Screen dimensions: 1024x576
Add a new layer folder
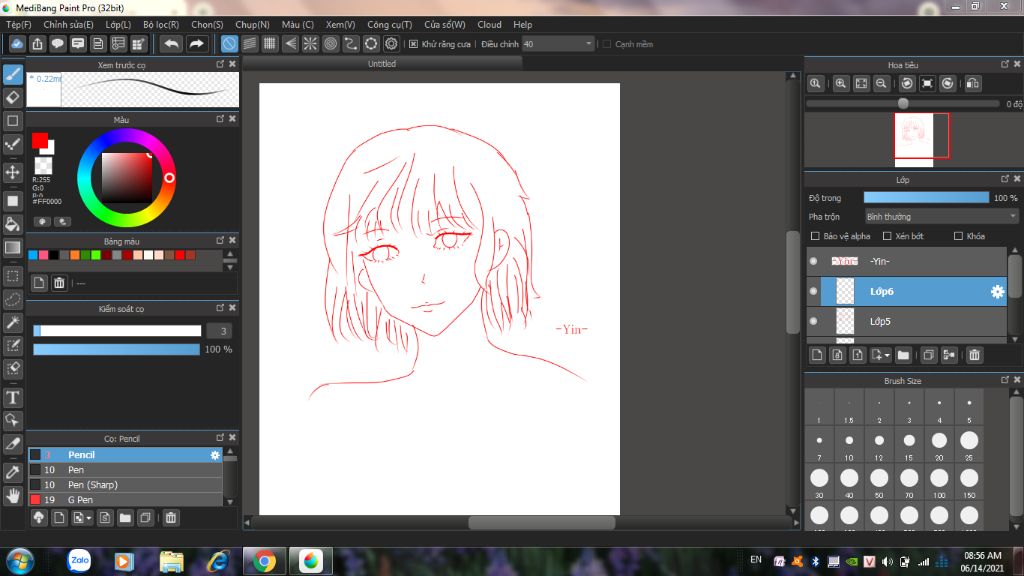pos(903,355)
